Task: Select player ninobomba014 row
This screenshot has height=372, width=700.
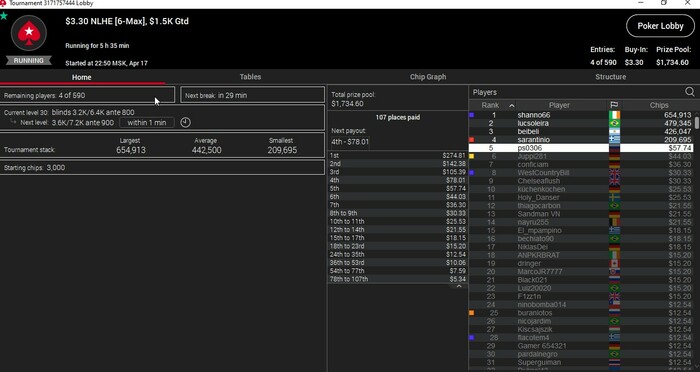Action: click(581, 305)
